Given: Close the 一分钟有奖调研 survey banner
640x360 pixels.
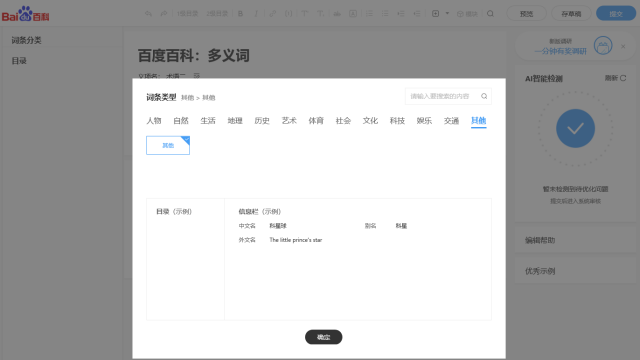Looking at the screenshot, I should [623, 47].
